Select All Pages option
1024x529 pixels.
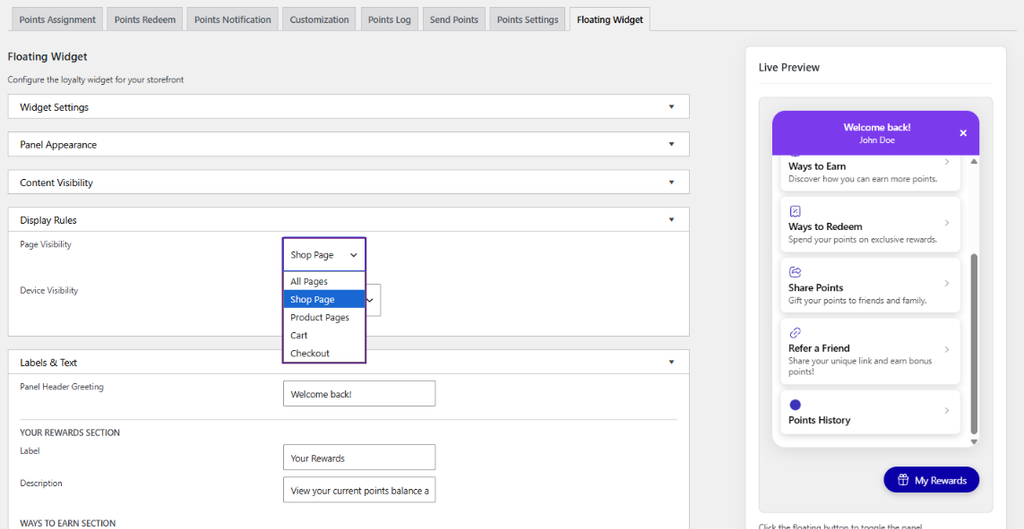pos(324,281)
